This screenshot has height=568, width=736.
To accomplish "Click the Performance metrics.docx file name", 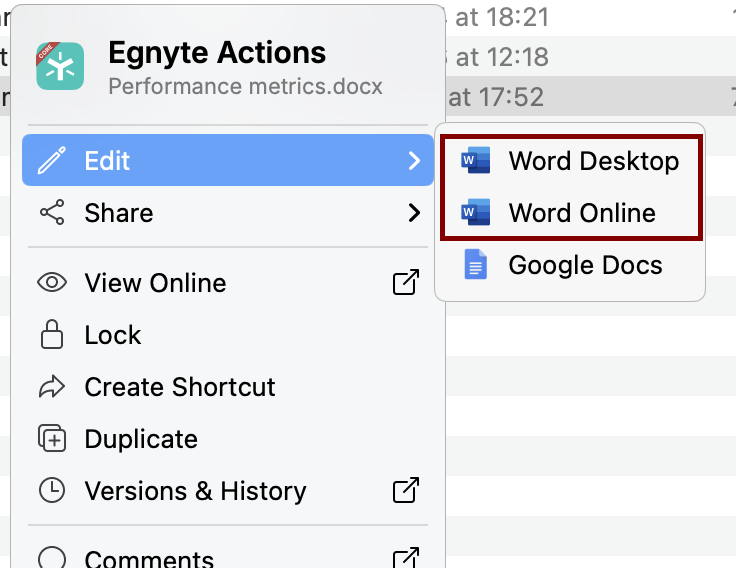I will pos(245,86).
